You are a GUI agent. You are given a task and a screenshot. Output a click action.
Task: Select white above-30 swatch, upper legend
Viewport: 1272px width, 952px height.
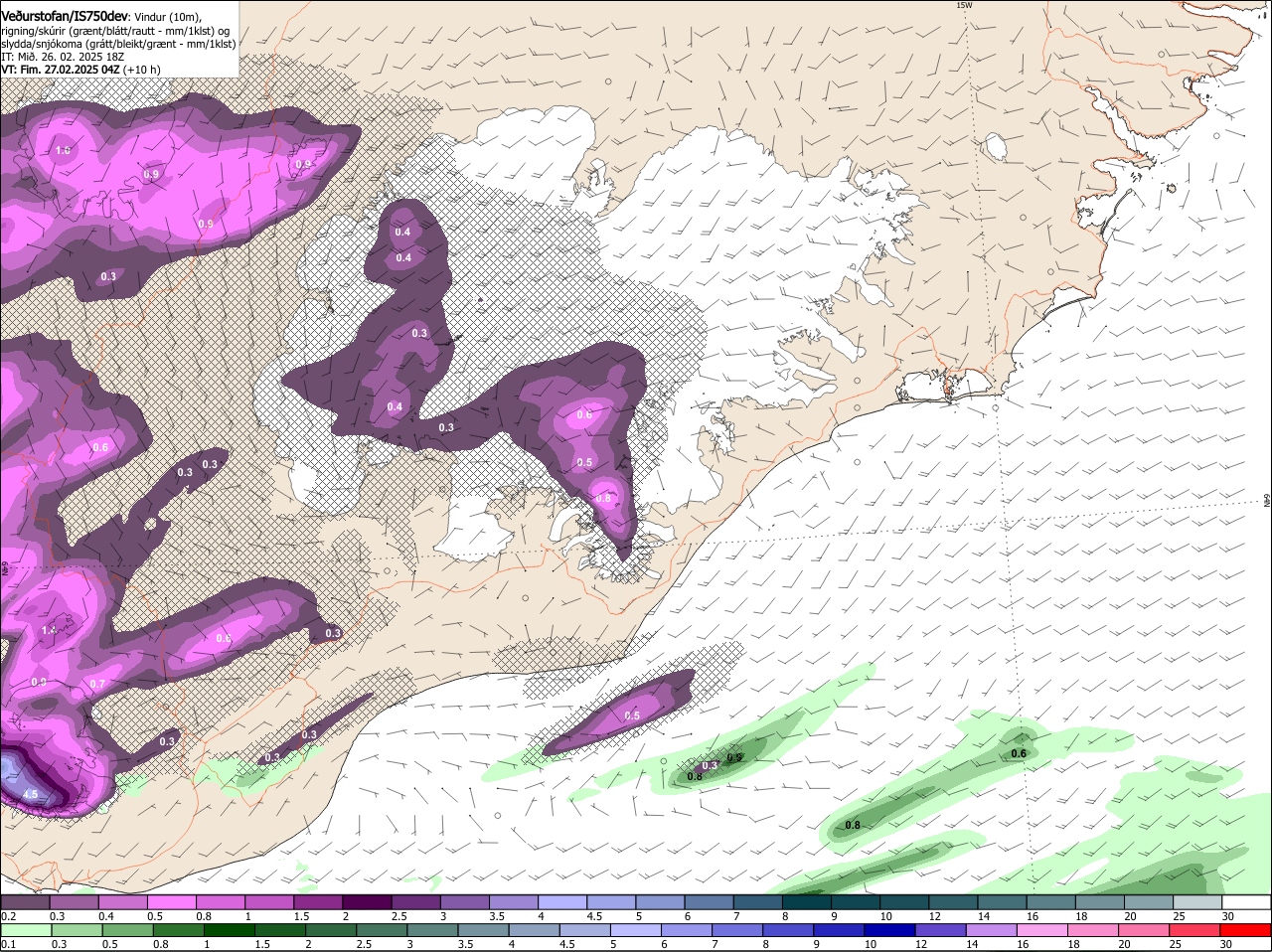(x=1247, y=902)
